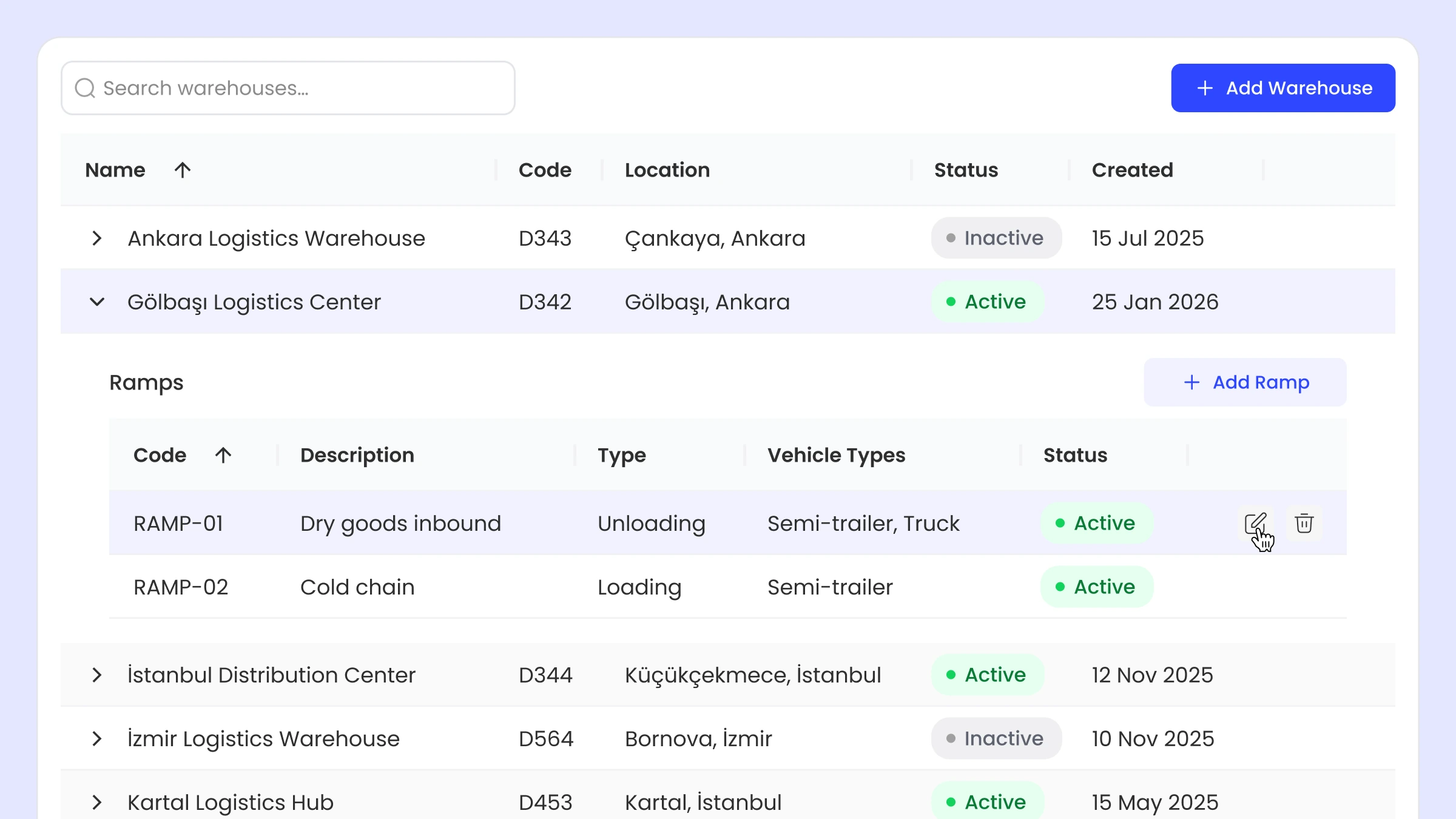The image size is (1456, 819).
Task: Expand Kartal Logistics Hub row
Action: (96, 803)
